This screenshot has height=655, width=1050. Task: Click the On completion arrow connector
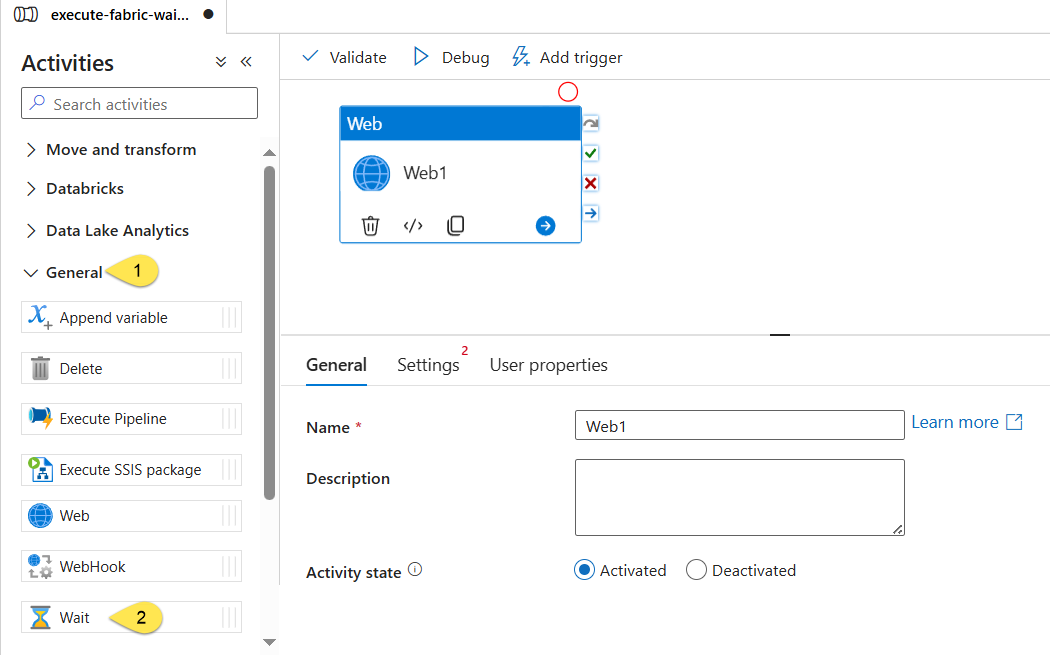(591, 213)
